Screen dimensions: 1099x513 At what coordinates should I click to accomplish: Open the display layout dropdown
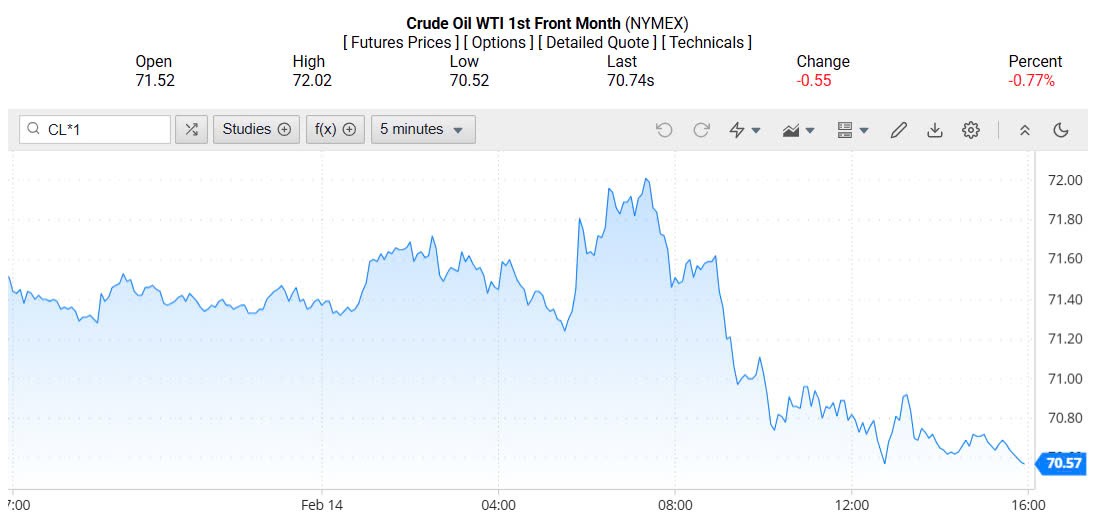point(852,130)
